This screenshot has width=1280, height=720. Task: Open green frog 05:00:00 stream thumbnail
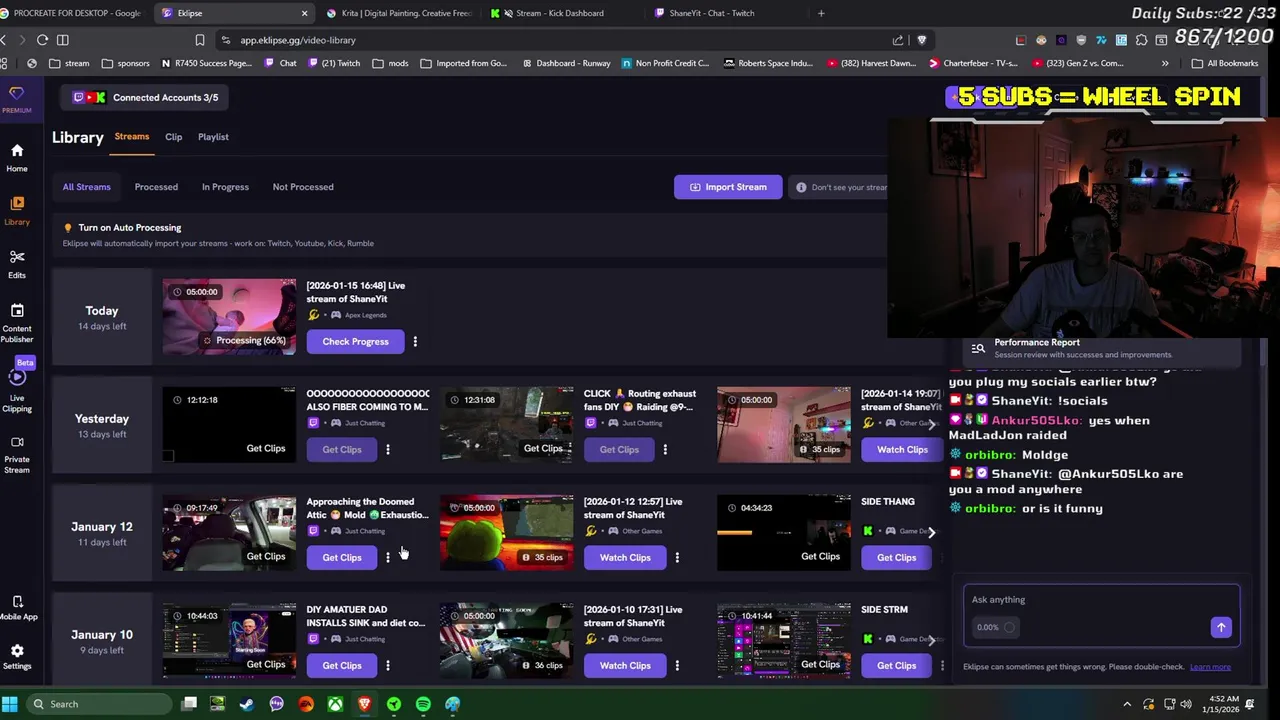pos(507,533)
